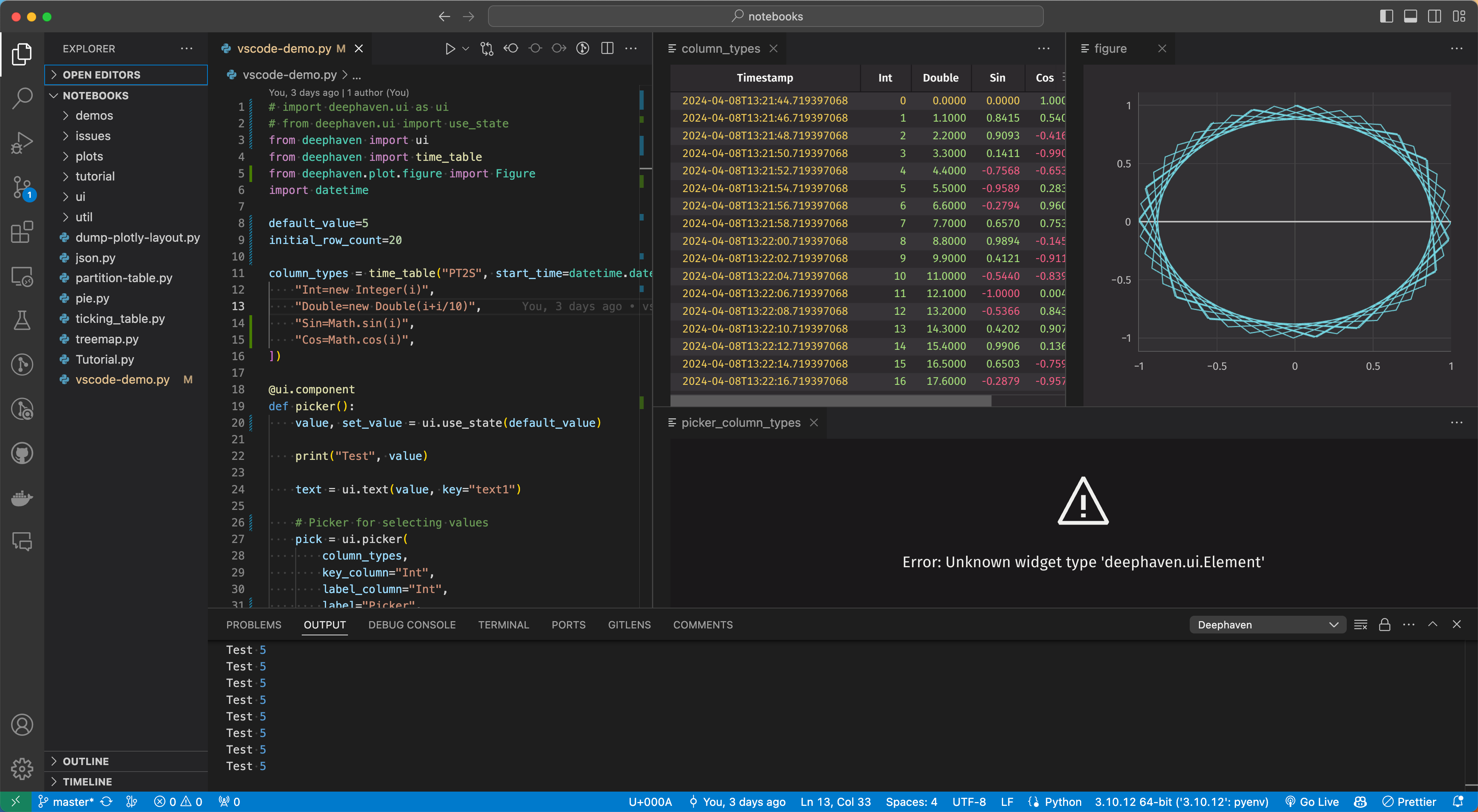
Task: Open the Deephaven output channel dropdown
Action: [x=1267, y=625]
